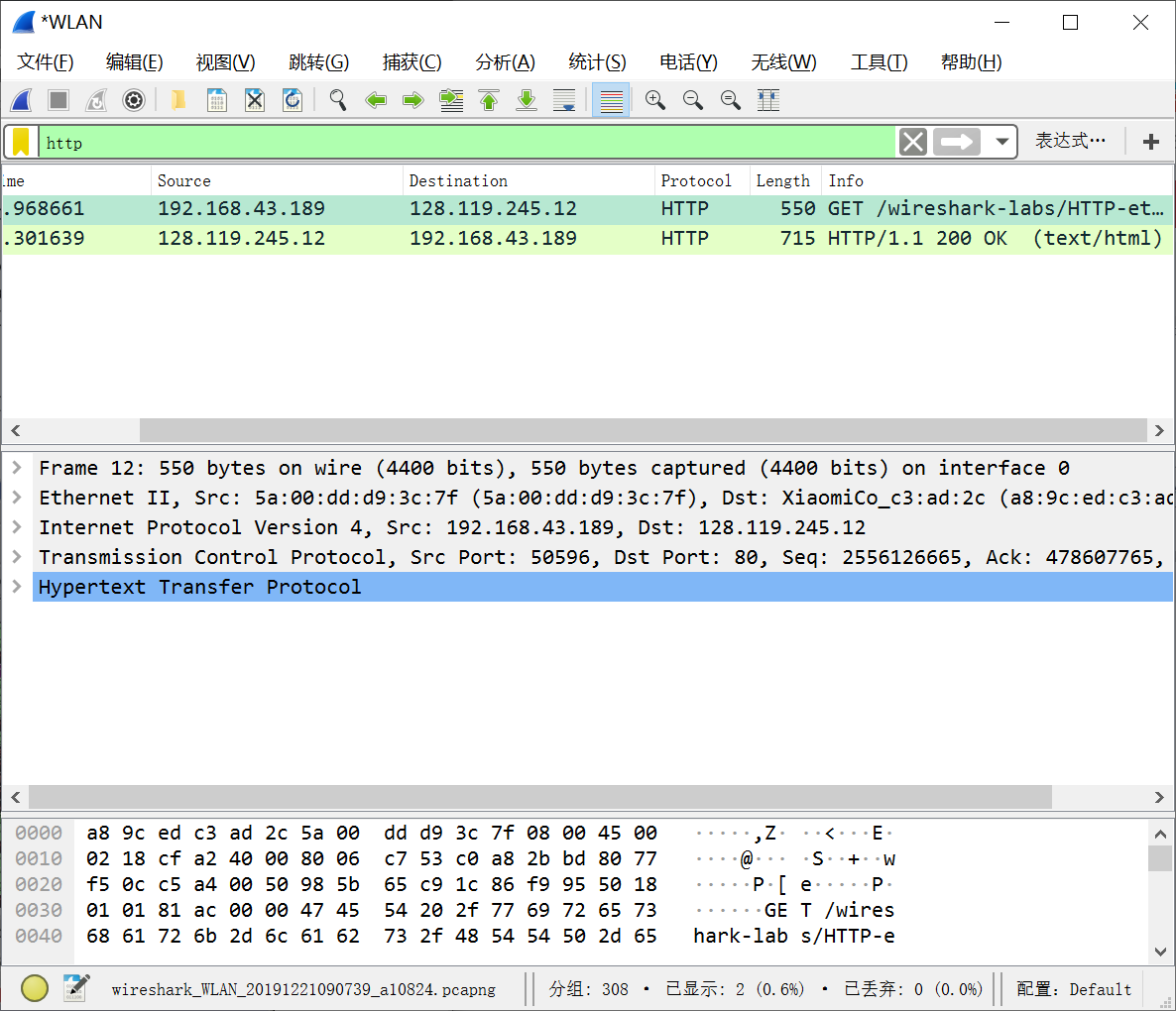
Task: Expand Internet Protocol Version 4 details
Action: (17, 527)
